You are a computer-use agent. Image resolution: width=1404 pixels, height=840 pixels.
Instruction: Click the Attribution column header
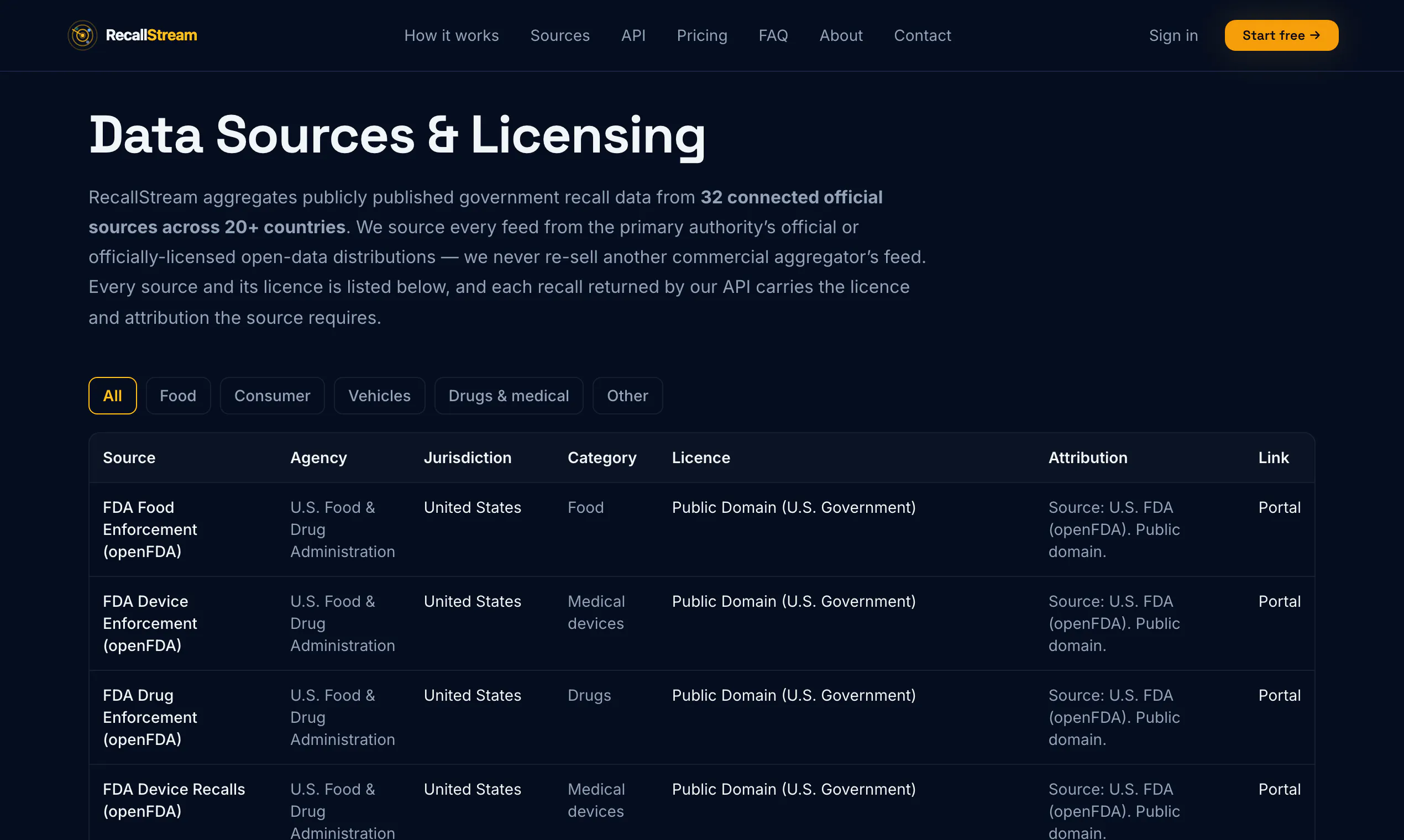click(1087, 458)
